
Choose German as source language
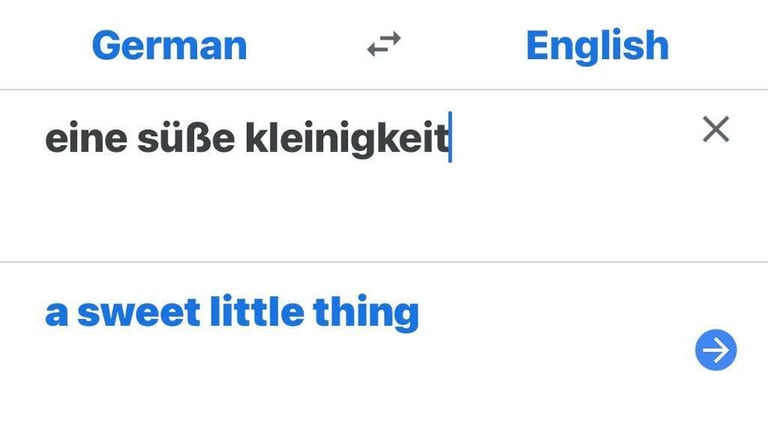click(169, 46)
